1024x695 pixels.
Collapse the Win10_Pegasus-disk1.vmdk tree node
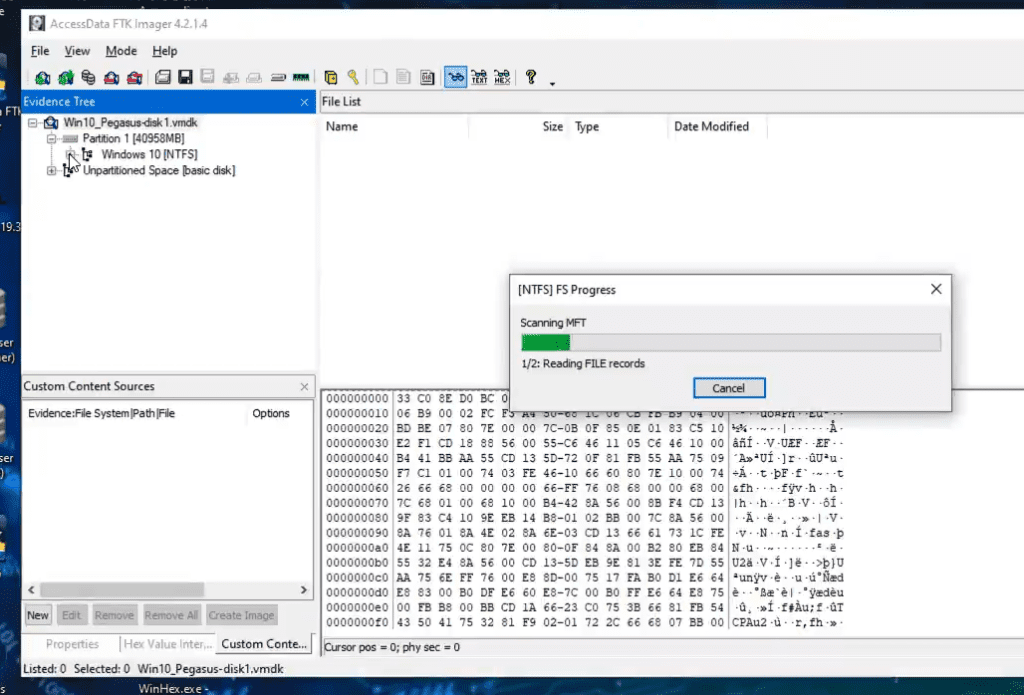(33, 123)
